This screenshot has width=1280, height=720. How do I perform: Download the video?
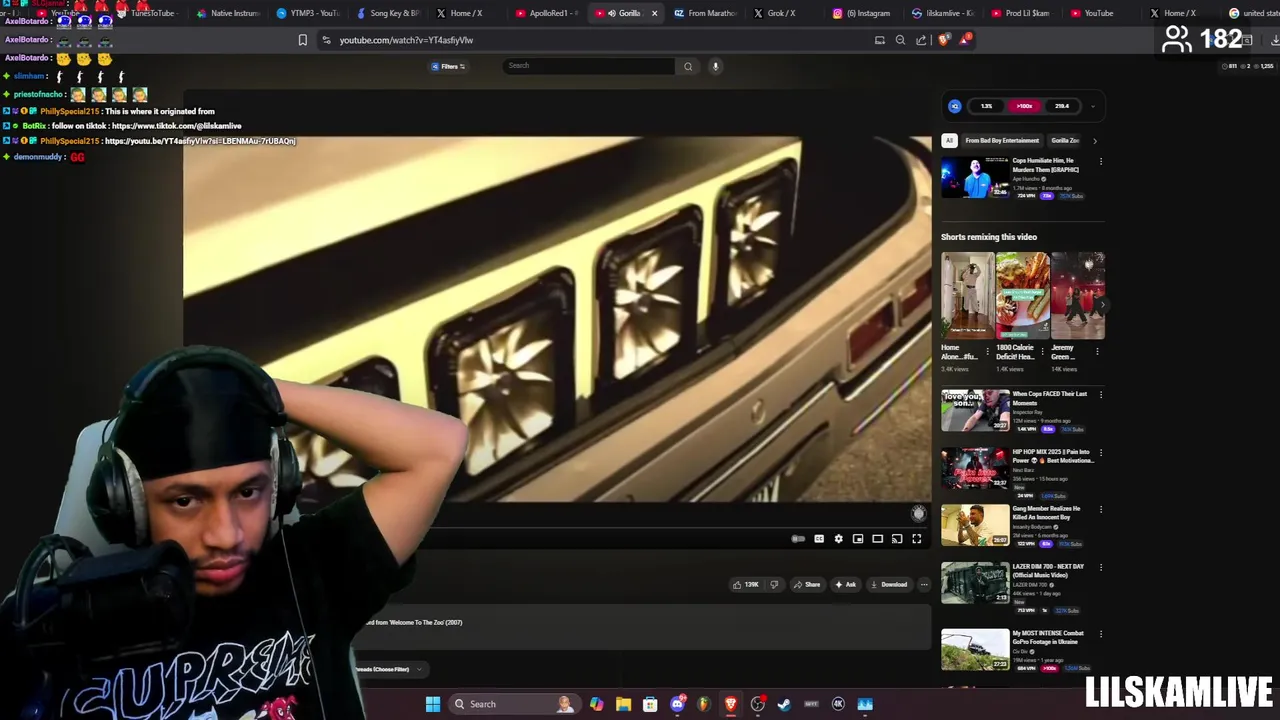[889, 585]
